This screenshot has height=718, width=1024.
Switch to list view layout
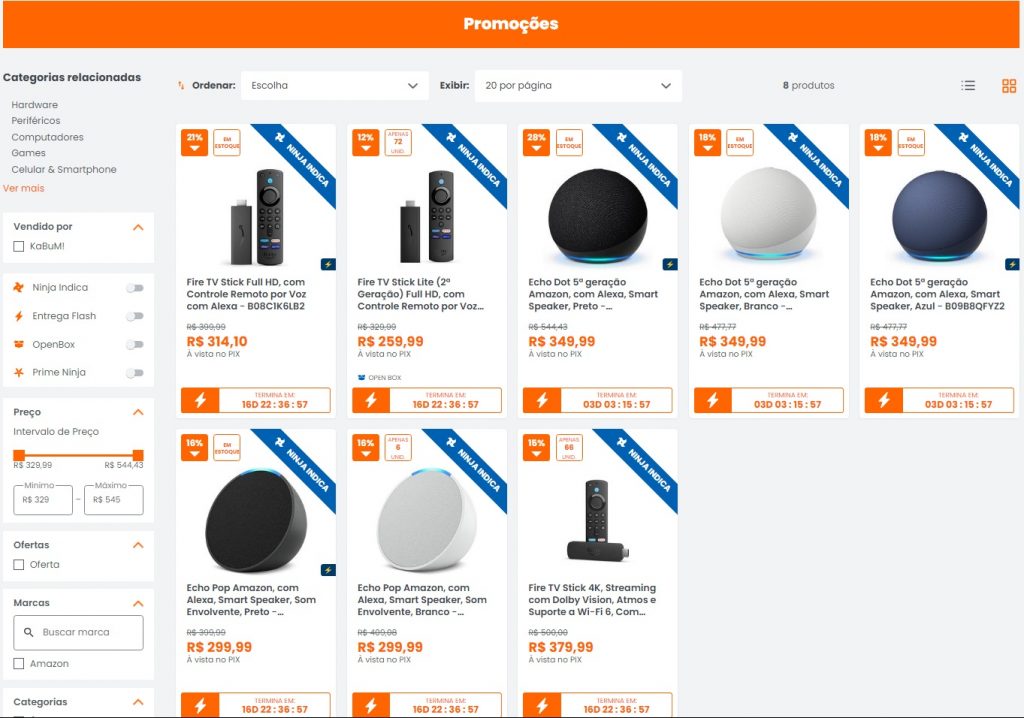(968, 86)
